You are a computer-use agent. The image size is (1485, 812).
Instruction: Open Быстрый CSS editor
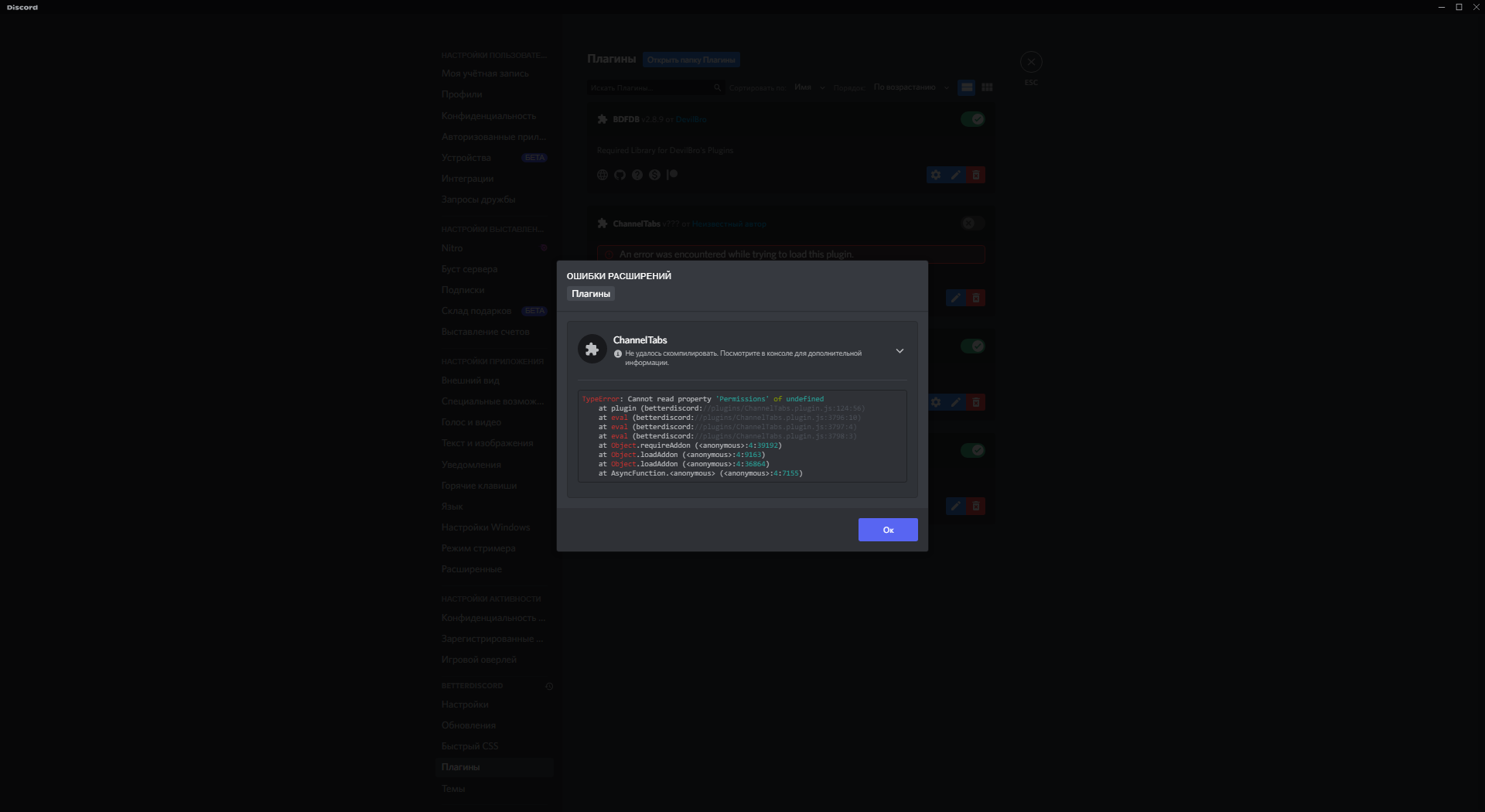494,746
